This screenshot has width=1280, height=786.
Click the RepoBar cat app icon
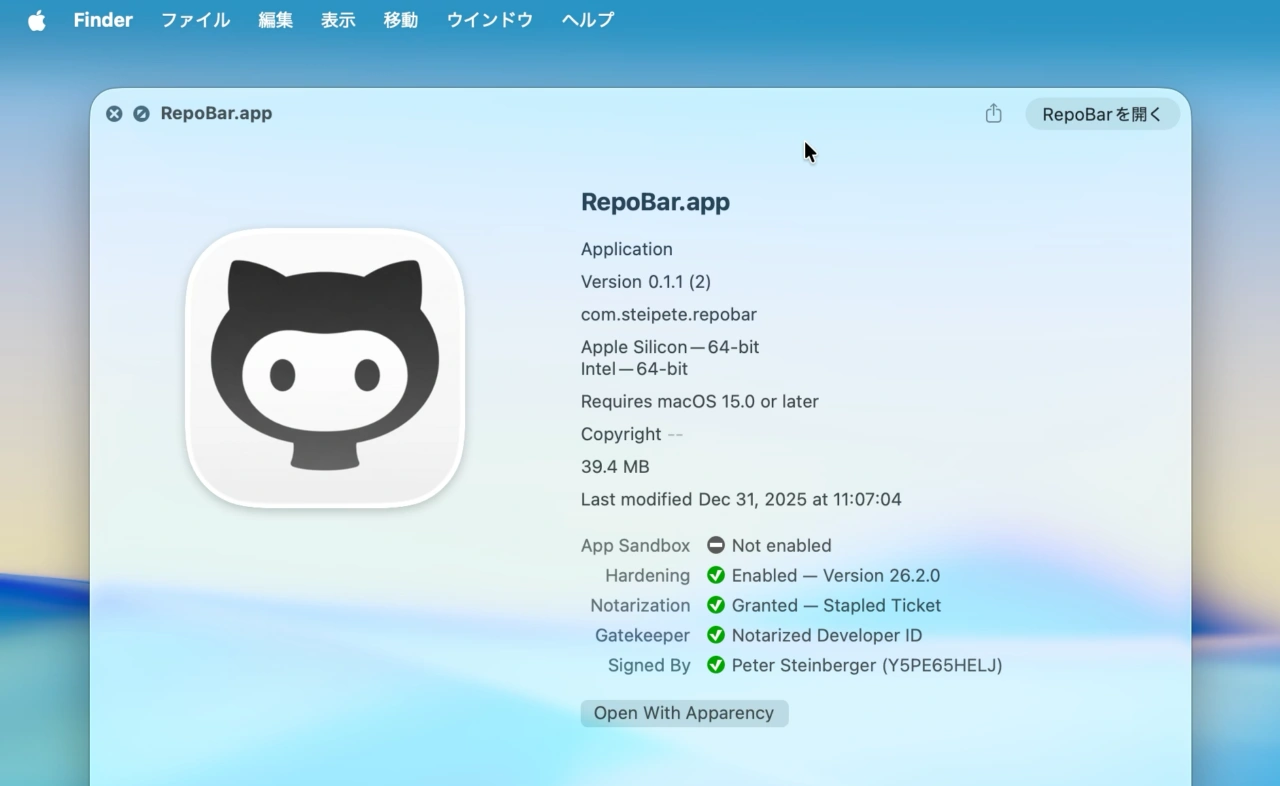coord(325,367)
